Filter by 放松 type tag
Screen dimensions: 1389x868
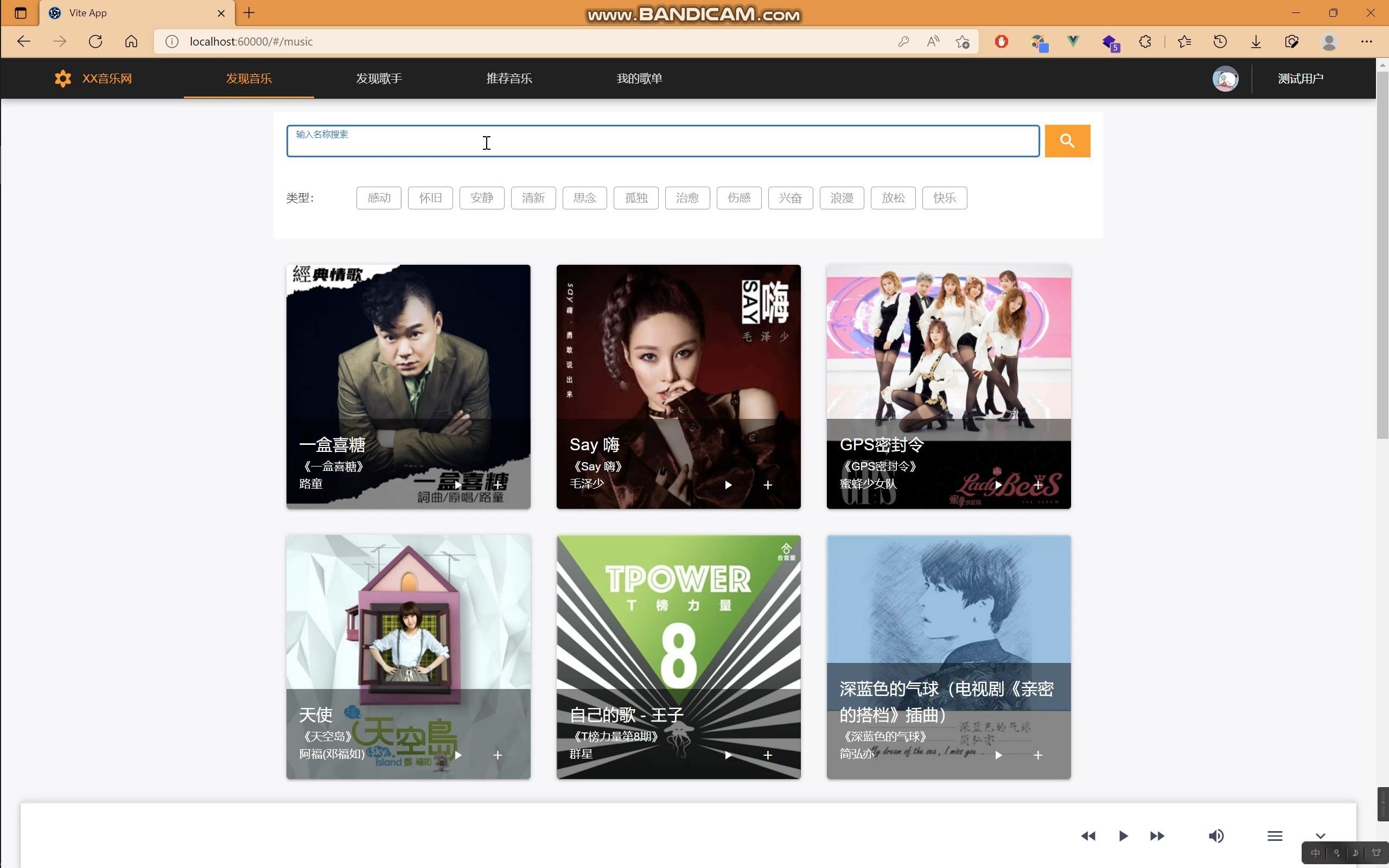coord(893,198)
